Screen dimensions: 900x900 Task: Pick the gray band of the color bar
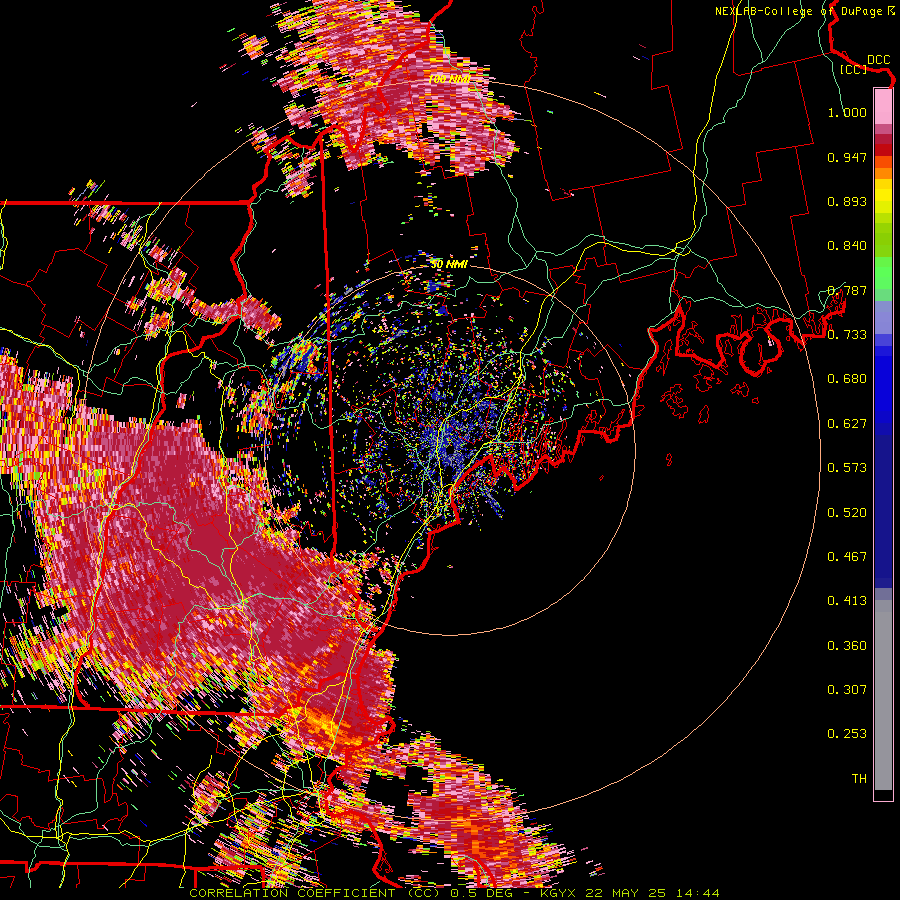[883, 695]
